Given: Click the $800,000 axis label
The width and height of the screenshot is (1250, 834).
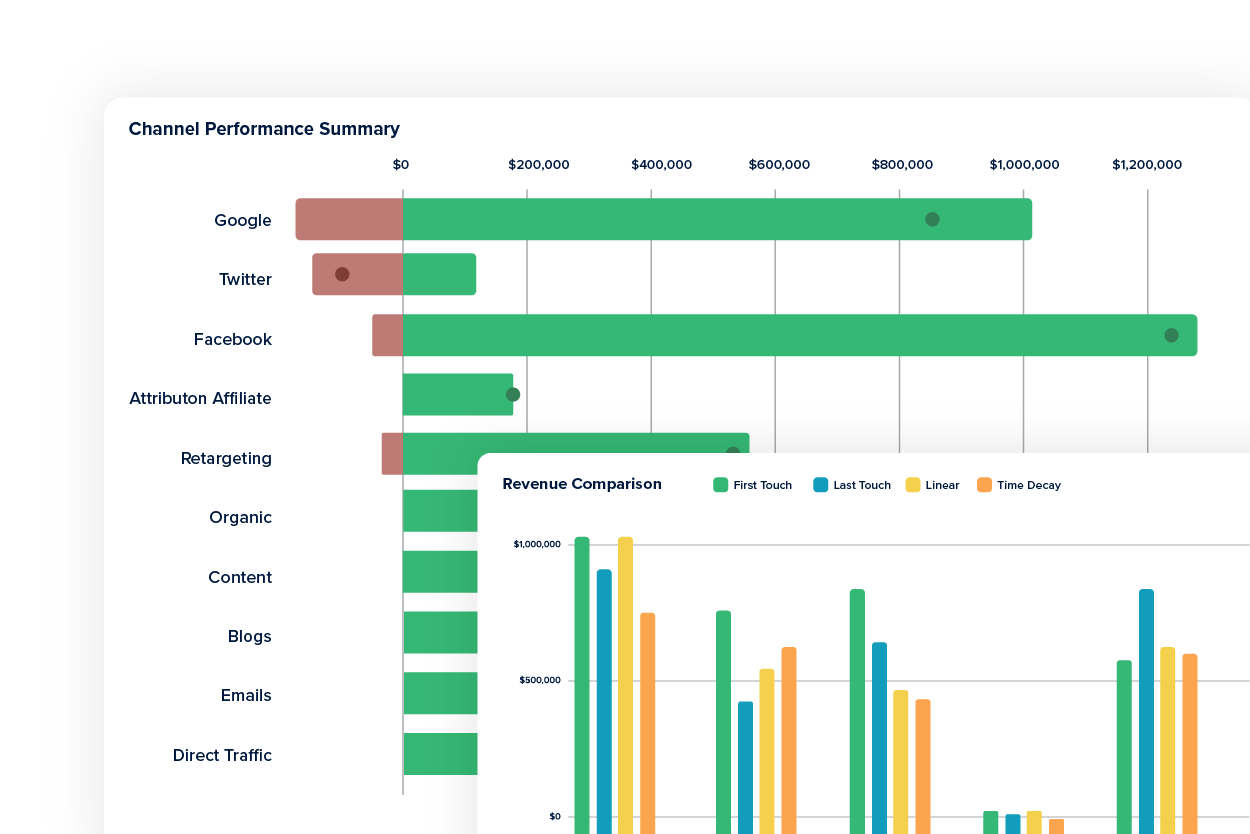Looking at the screenshot, I should [x=902, y=165].
